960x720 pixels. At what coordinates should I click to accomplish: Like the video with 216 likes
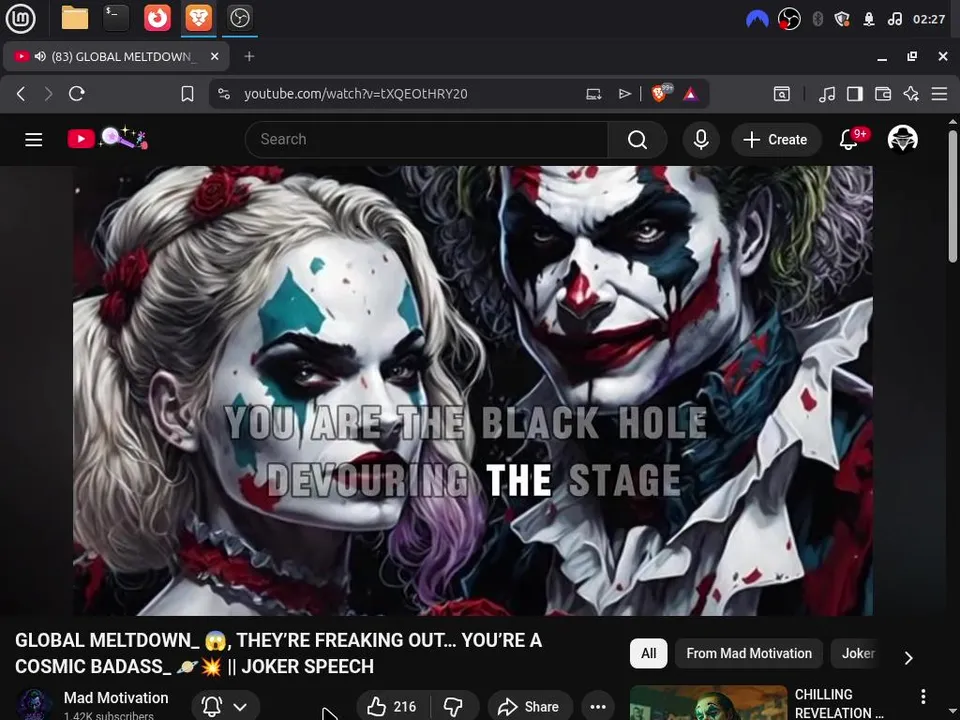393,707
